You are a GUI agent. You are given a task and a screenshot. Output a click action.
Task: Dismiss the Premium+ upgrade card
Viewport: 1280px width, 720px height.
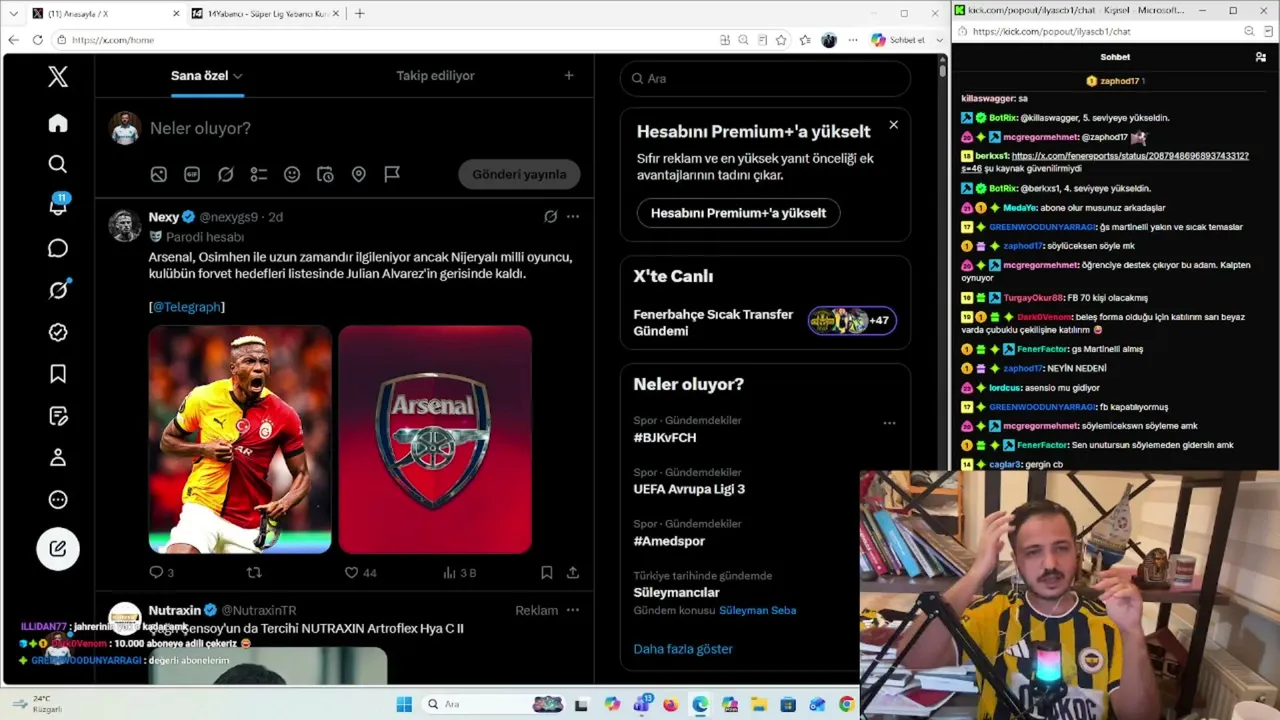[894, 125]
